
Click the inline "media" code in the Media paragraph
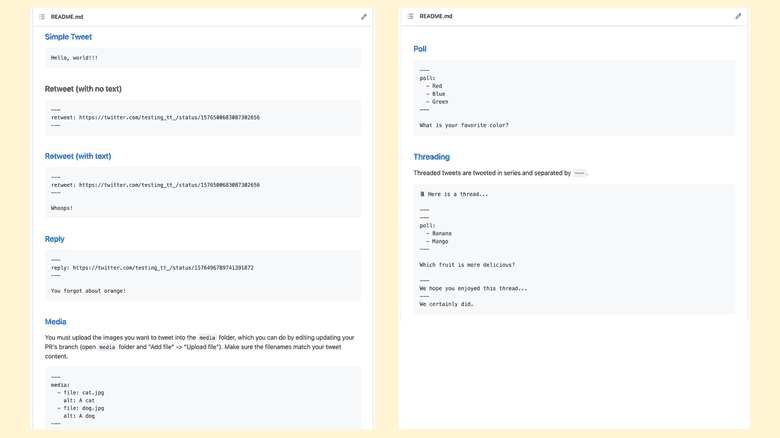click(207, 338)
